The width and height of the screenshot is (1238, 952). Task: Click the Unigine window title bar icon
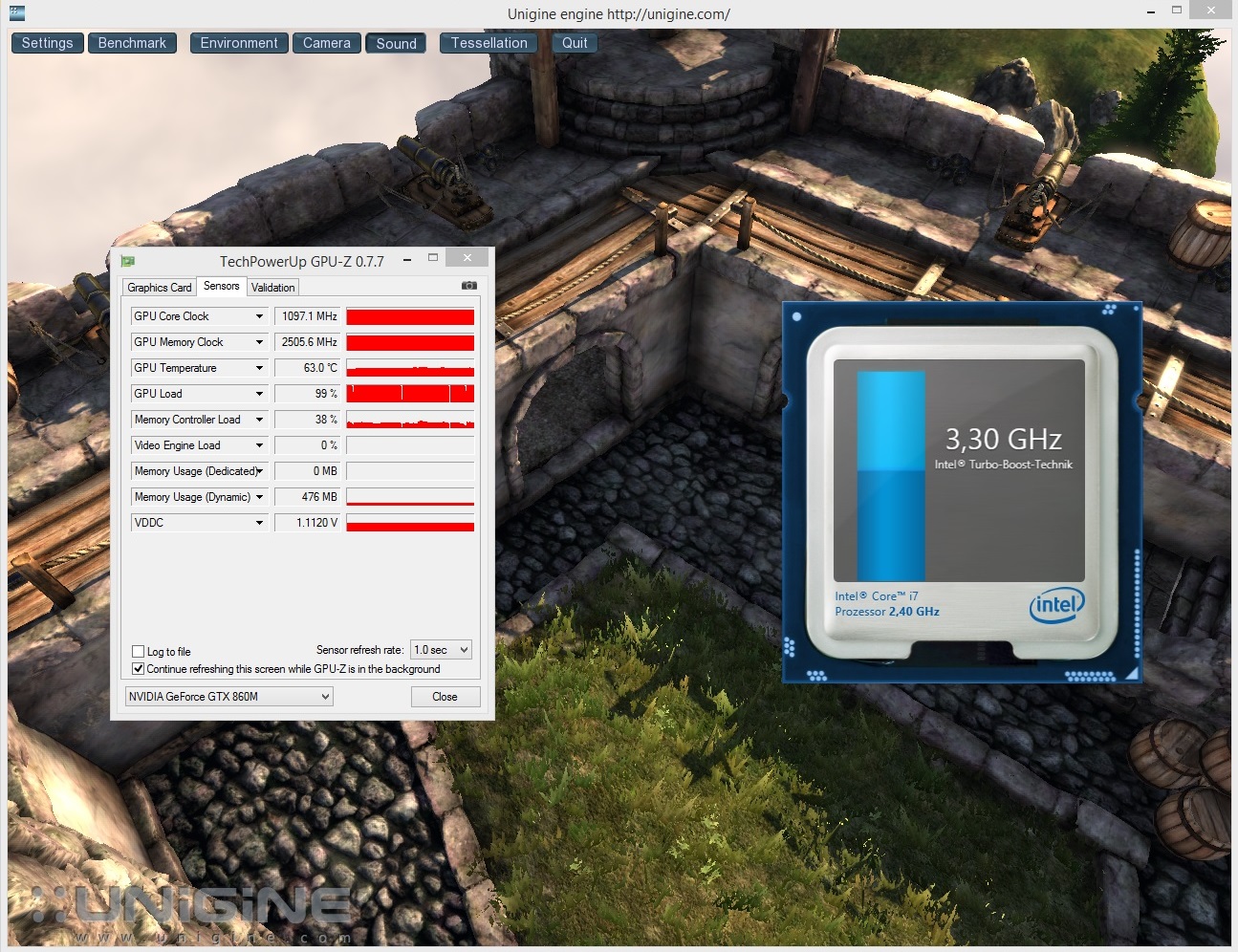point(15,13)
